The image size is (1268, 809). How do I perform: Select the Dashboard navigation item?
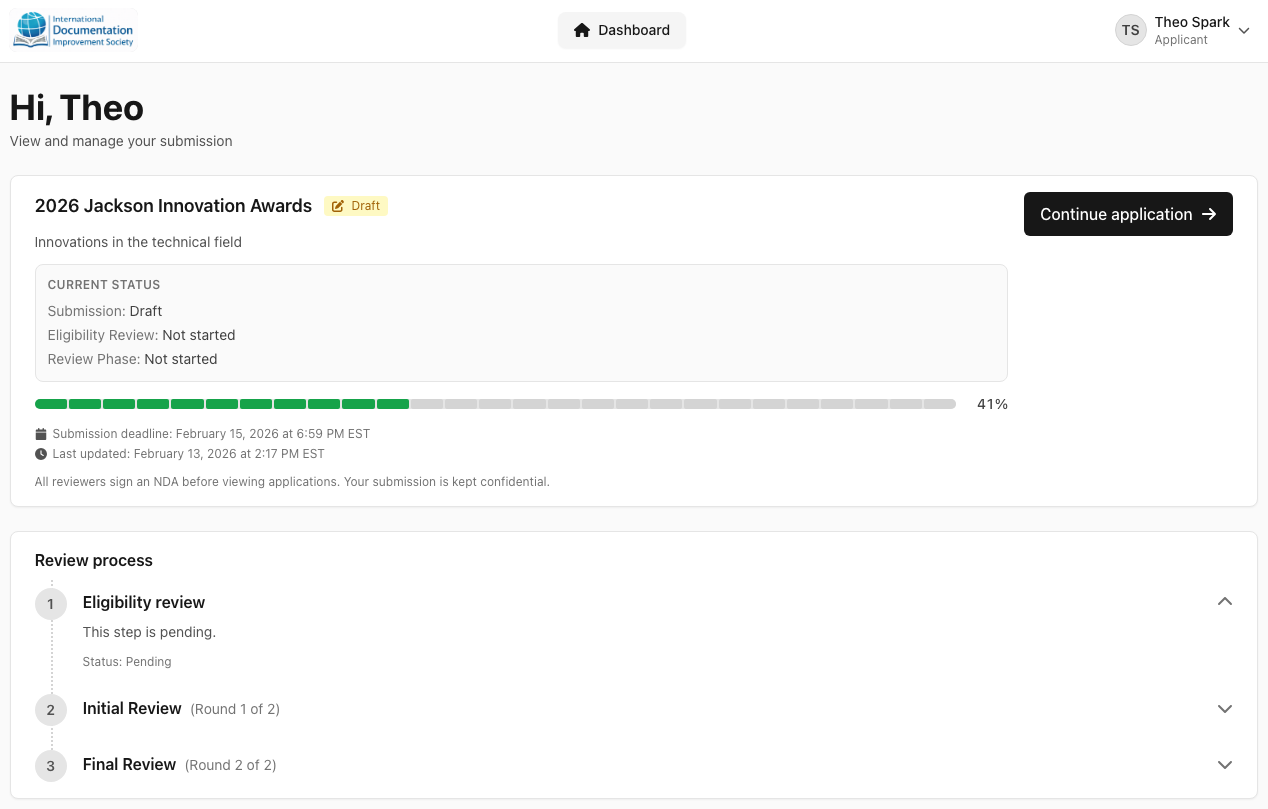point(621,30)
